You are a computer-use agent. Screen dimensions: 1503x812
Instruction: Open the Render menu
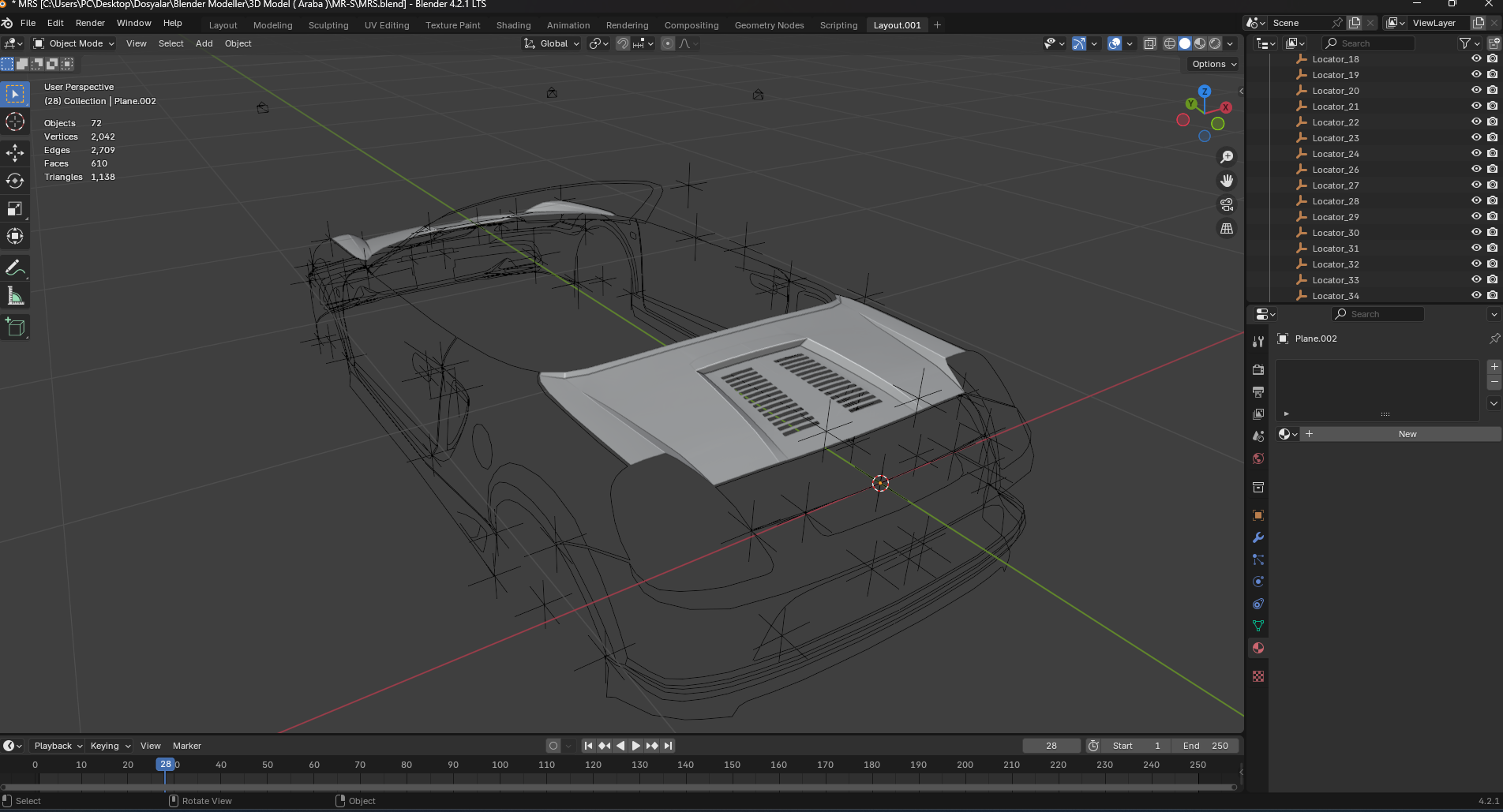coord(90,23)
